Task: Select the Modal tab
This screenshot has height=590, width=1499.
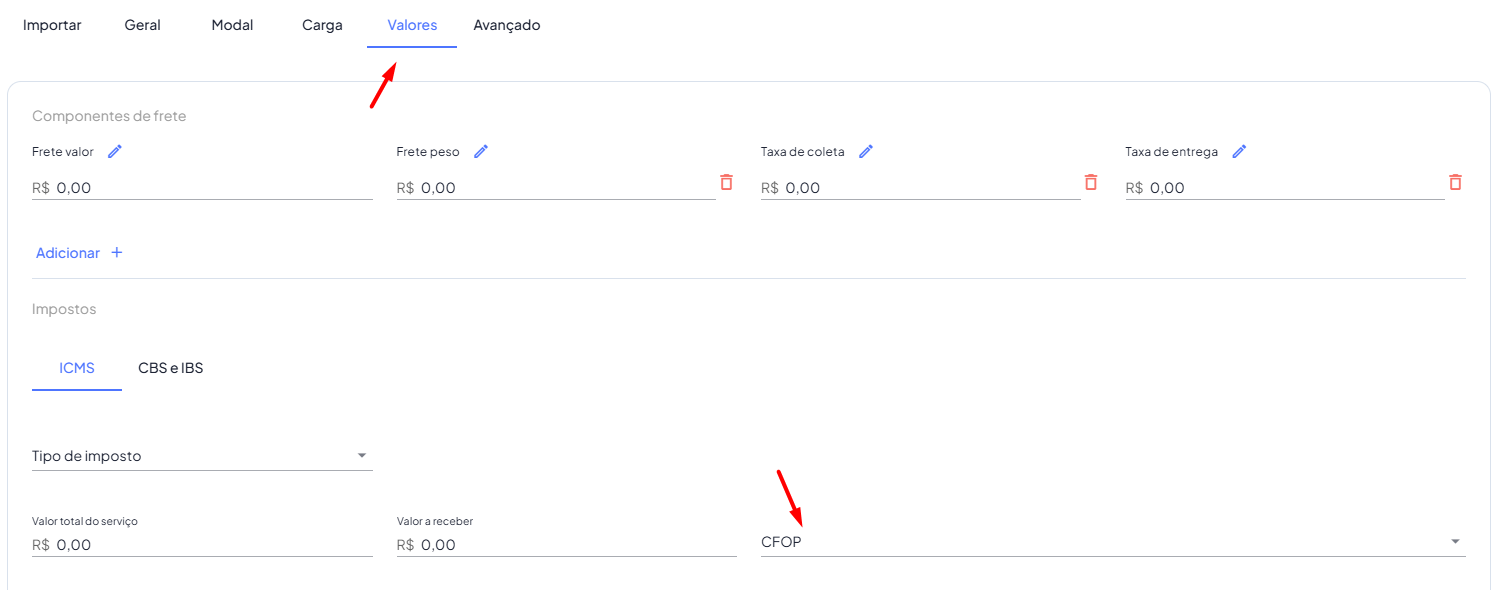Action: (x=232, y=25)
